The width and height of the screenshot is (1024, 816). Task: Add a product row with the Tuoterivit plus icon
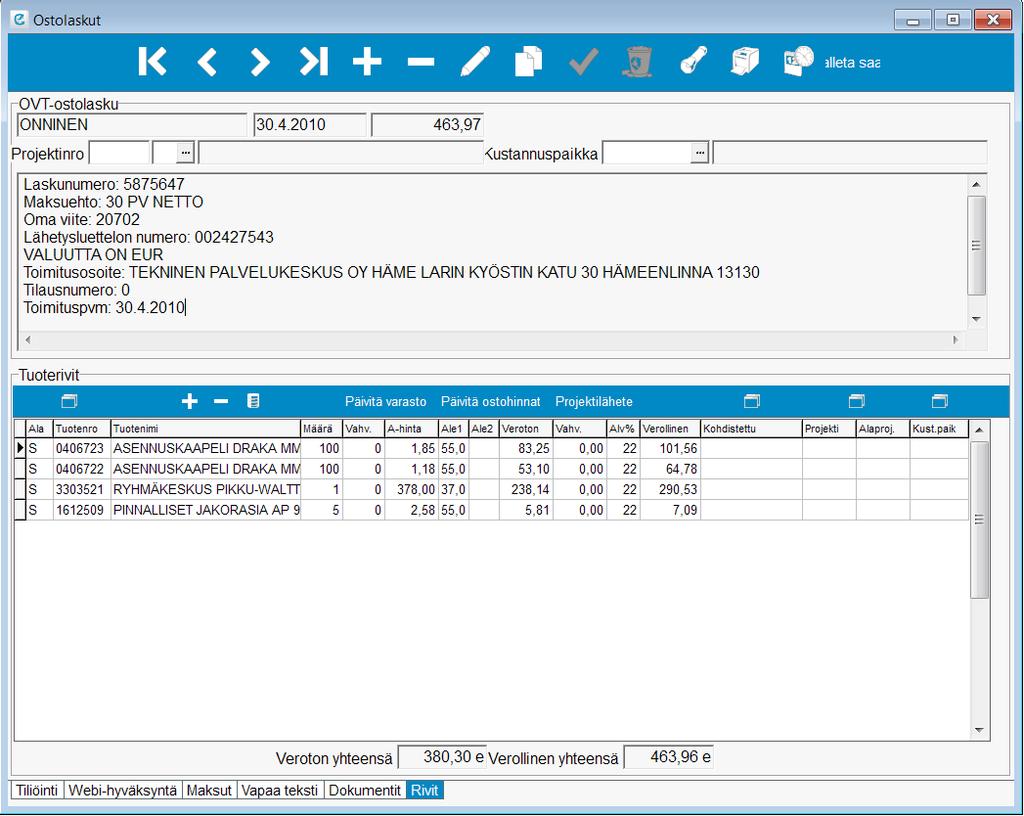[189, 401]
